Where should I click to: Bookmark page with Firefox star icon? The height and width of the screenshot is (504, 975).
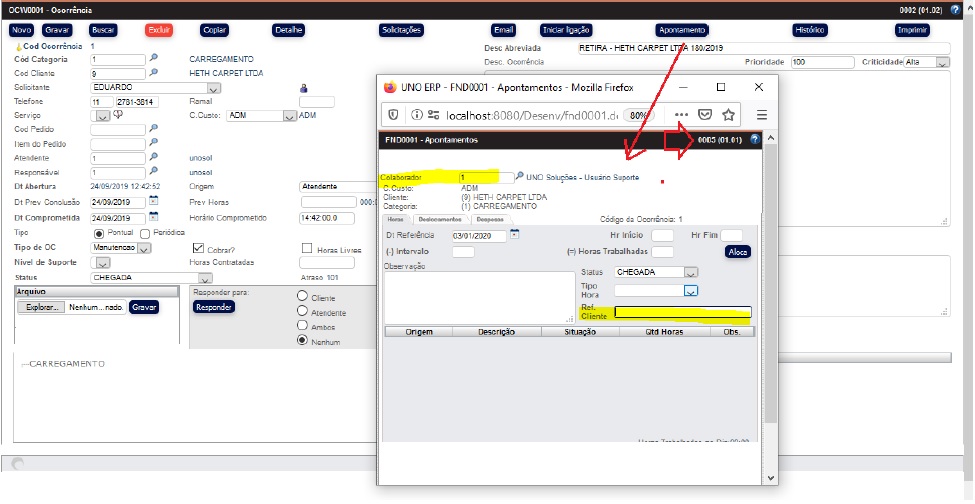click(x=729, y=115)
